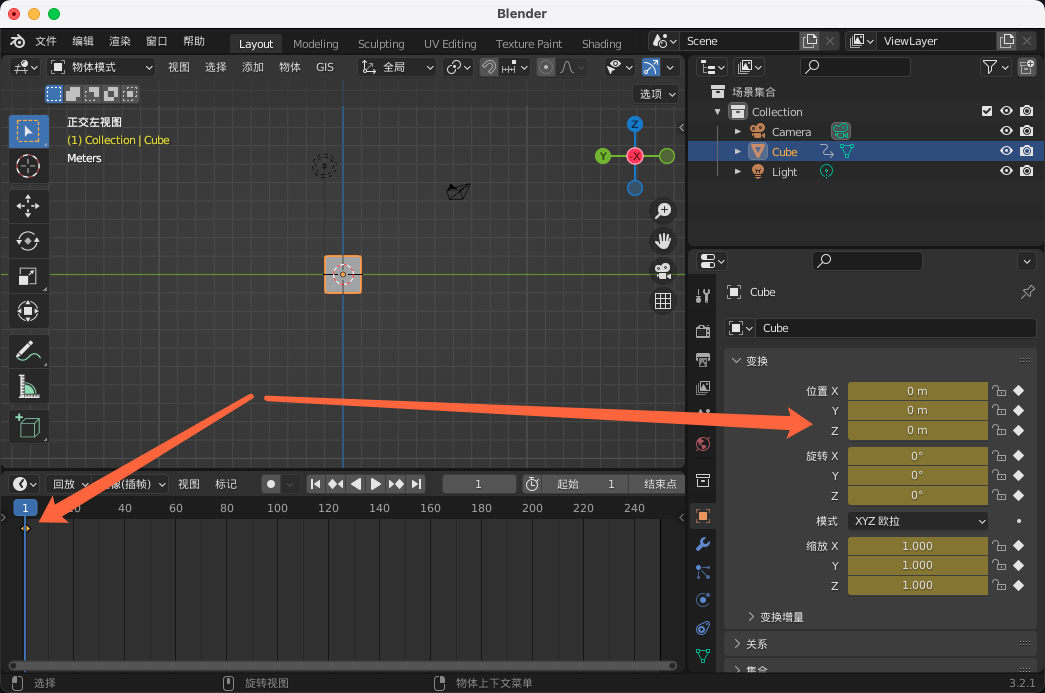The width and height of the screenshot is (1045, 693).
Task: Toggle auto keying record button
Action: 271,484
